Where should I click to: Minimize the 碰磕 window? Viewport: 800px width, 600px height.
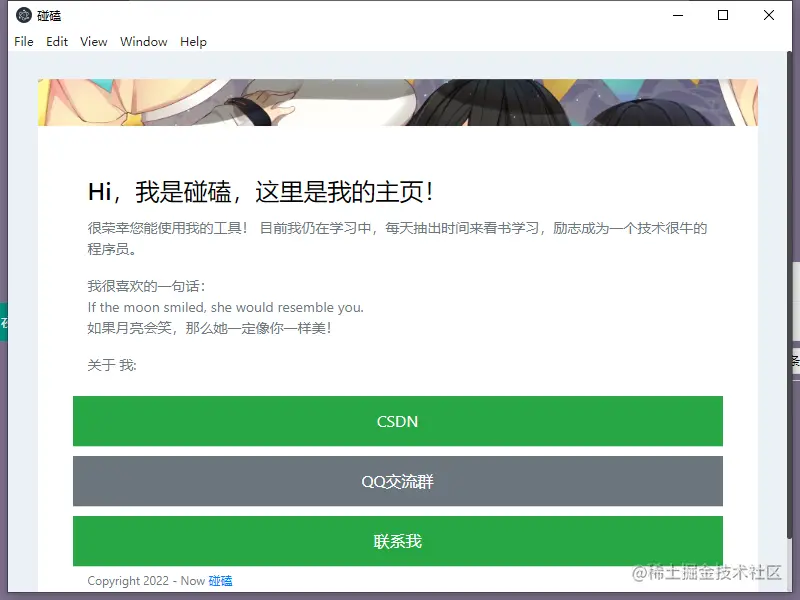[677, 15]
